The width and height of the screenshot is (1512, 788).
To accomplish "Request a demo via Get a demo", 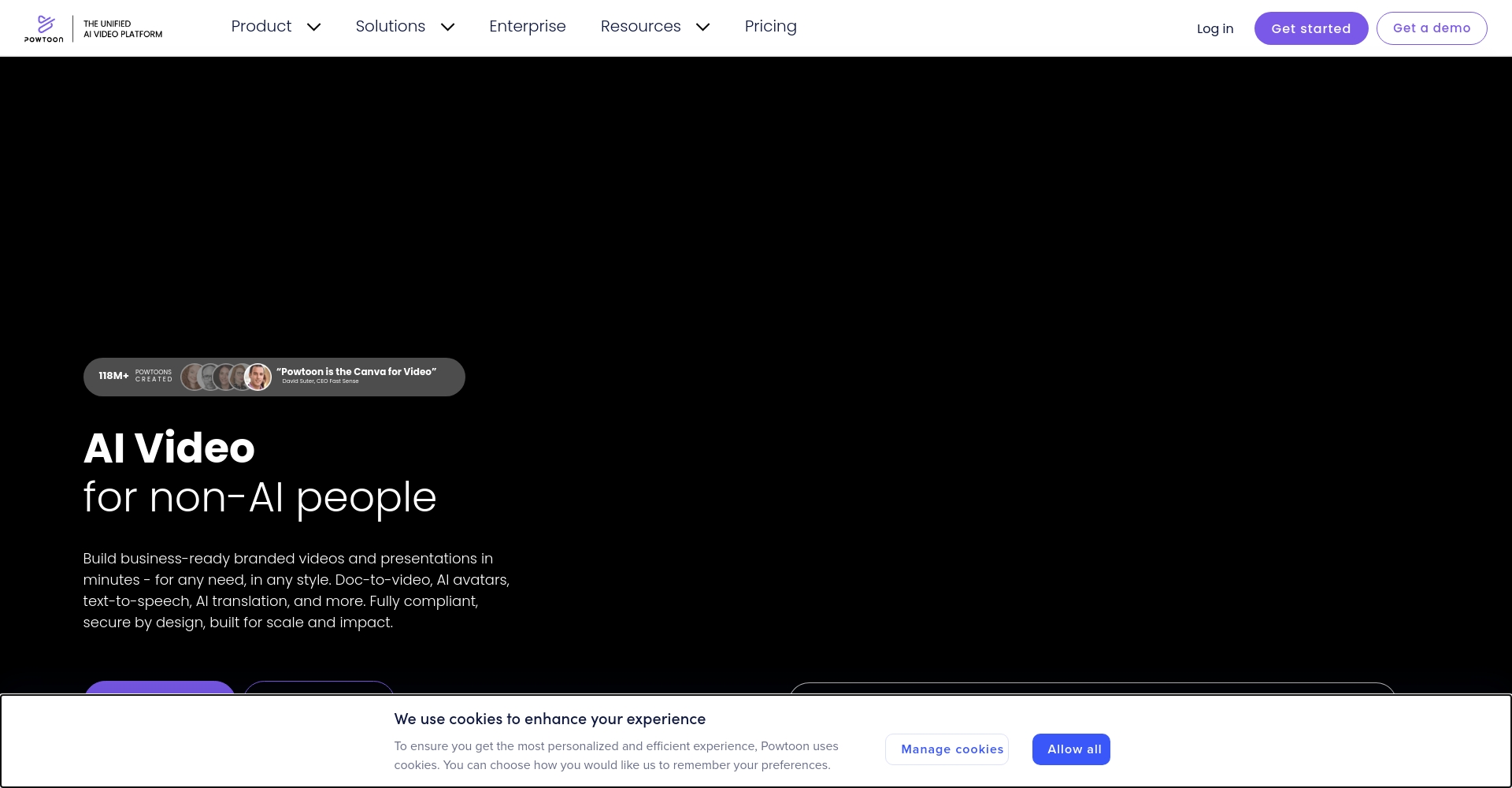I will pyautogui.click(x=1431, y=28).
